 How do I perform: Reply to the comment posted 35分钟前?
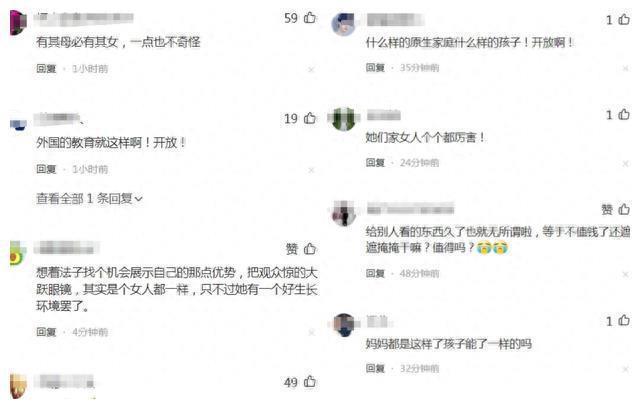[x=375, y=67]
